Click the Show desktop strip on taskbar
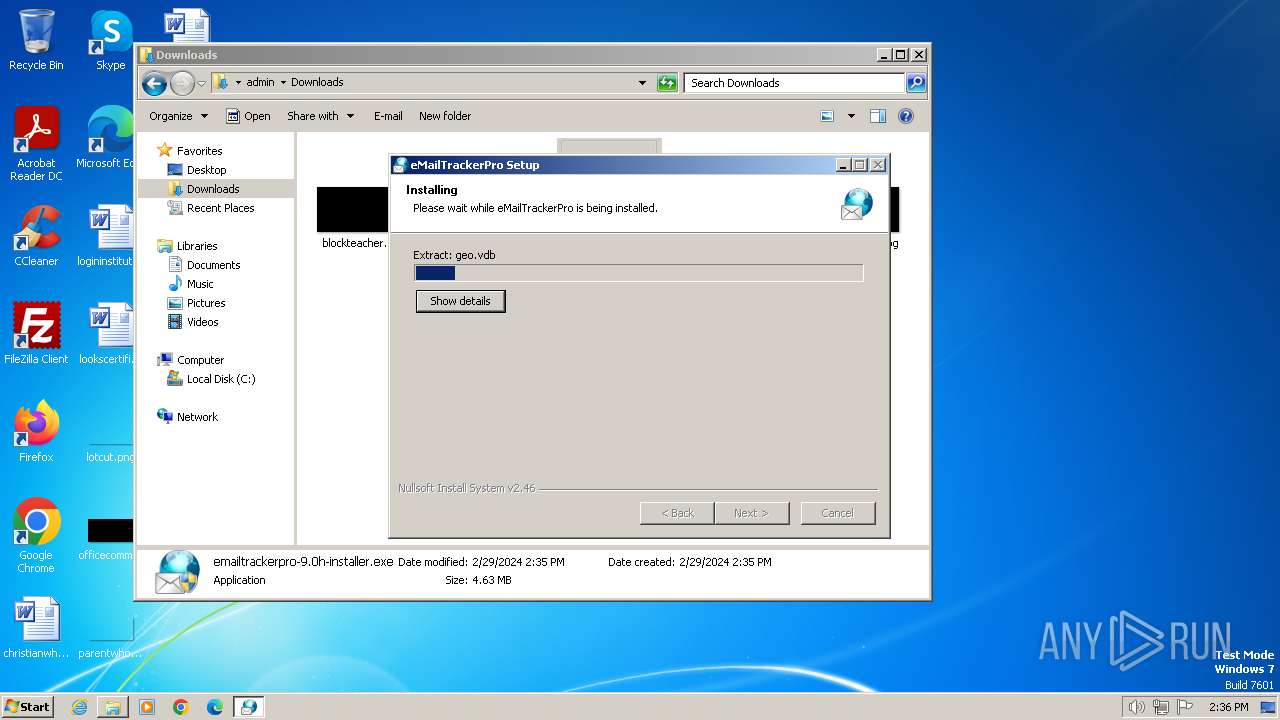Image resolution: width=1280 pixels, height=720 pixels. [1268, 707]
